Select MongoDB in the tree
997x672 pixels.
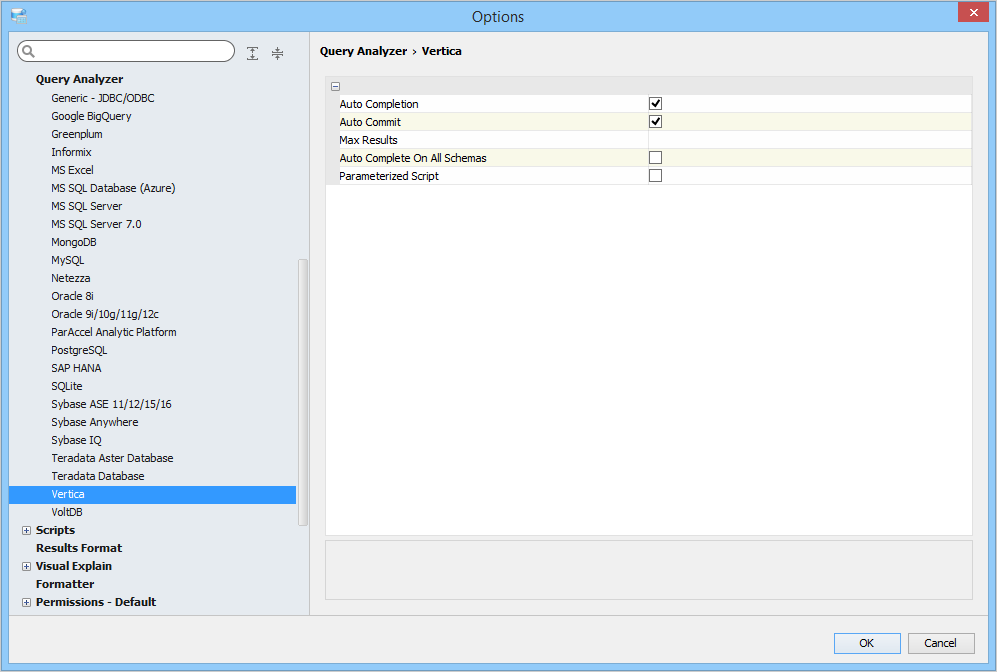pos(74,242)
